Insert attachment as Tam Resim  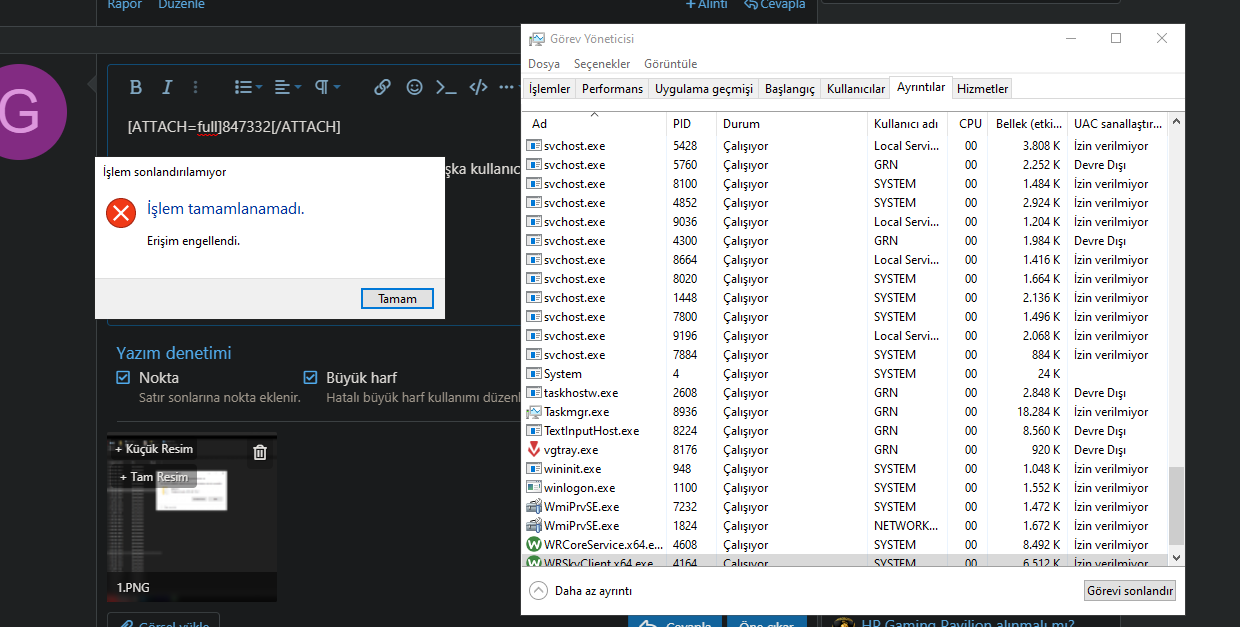(x=153, y=477)
